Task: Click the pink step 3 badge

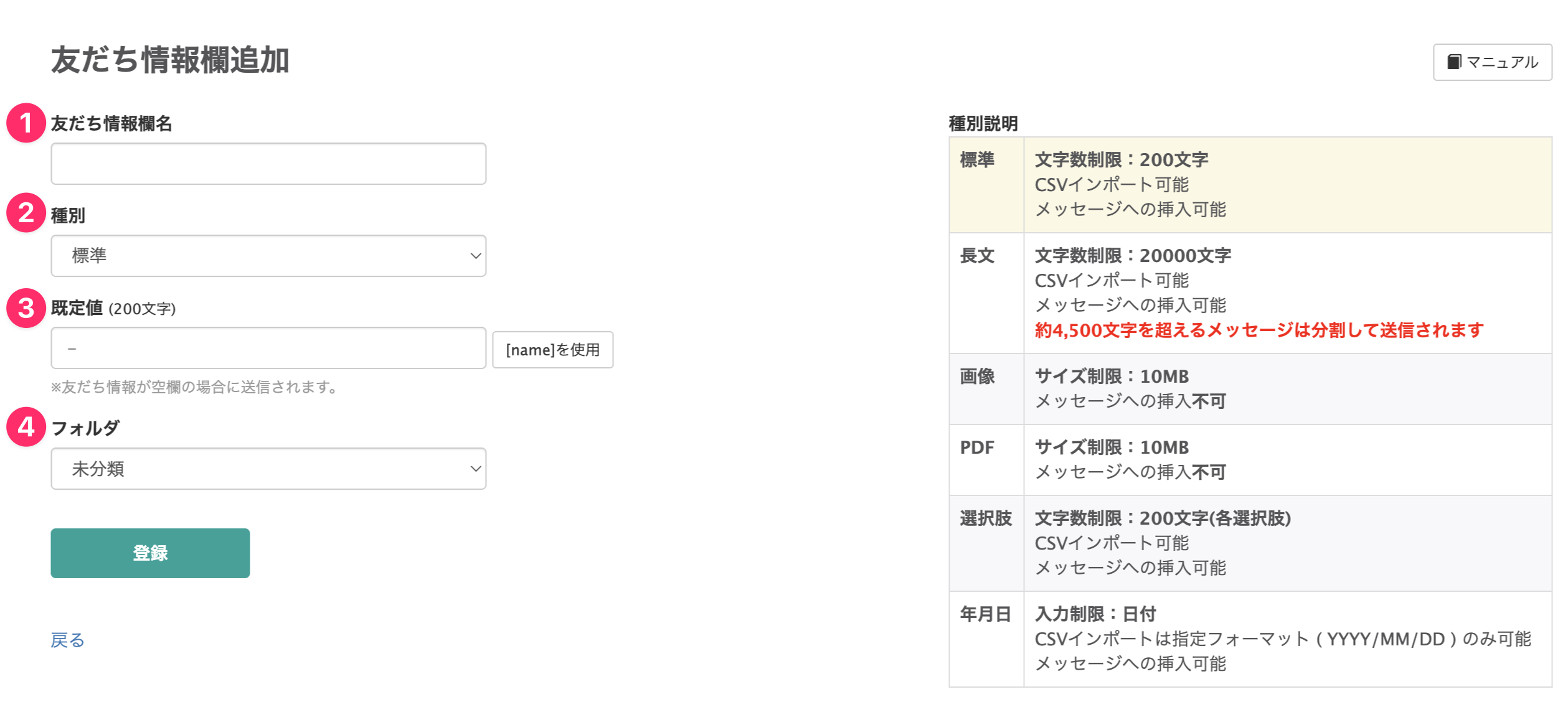Action: point(26,308)
